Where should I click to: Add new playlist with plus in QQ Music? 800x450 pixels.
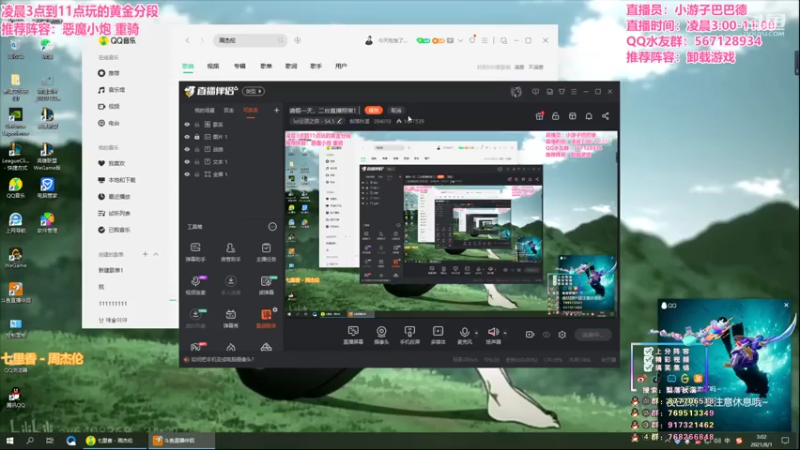point(145,254)
